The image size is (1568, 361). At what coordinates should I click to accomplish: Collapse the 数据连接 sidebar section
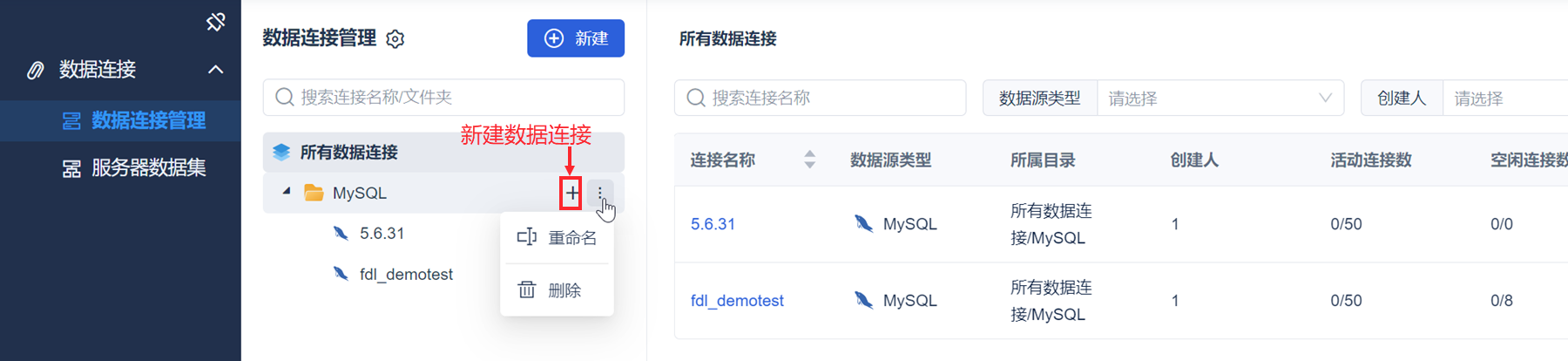coord(216,70)
